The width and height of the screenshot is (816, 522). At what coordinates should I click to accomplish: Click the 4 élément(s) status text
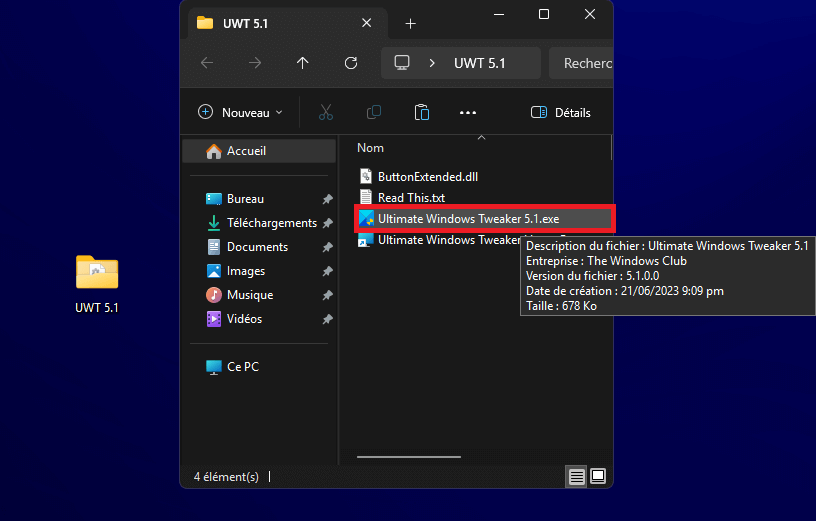pos(226,477)
